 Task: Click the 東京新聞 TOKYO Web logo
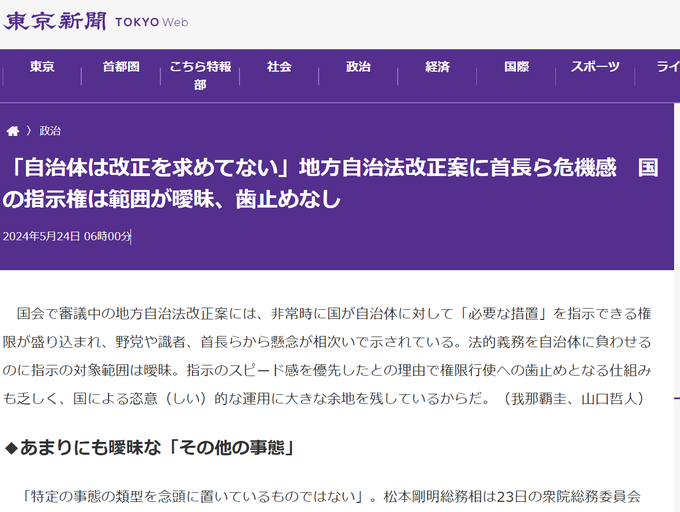click(x=96, y=21)
